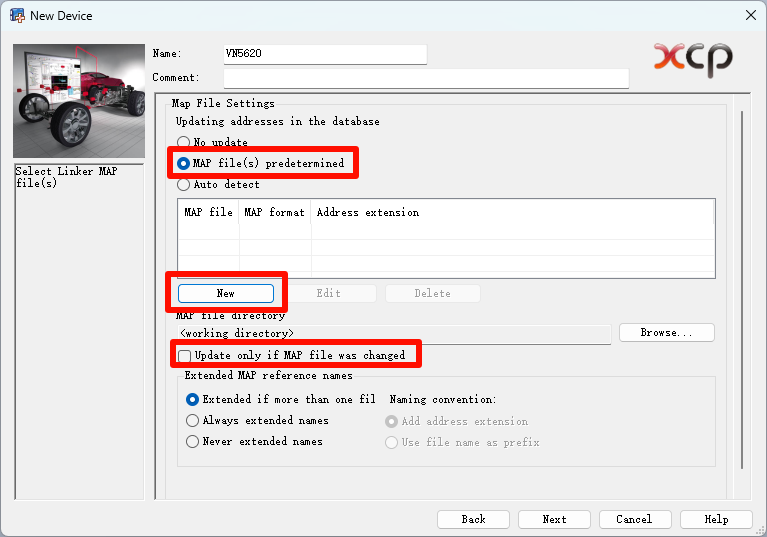Go to the Next wizard page
This screenshot has width=767, height=537.
pyautogui.click(x=555, y=519)
